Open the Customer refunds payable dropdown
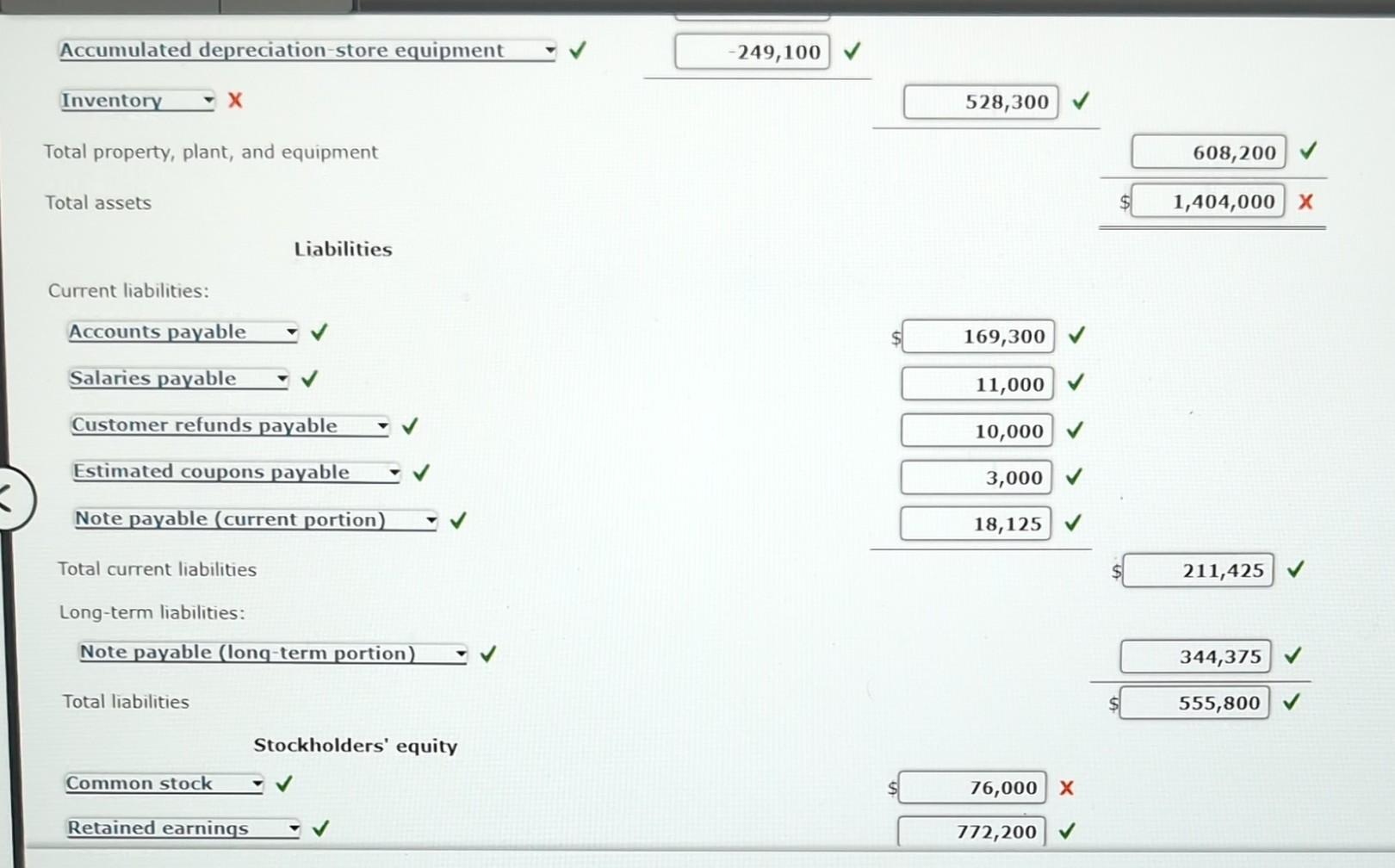The image size is (1395, 868). [x=381, y=425]
